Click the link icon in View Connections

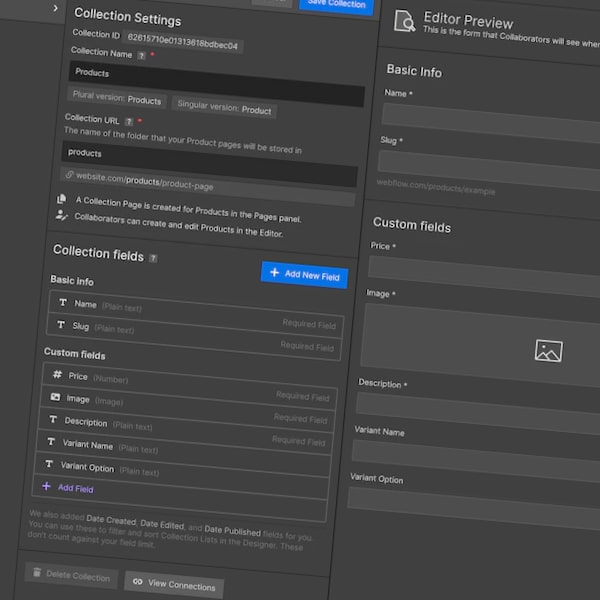tap(138, 582)
